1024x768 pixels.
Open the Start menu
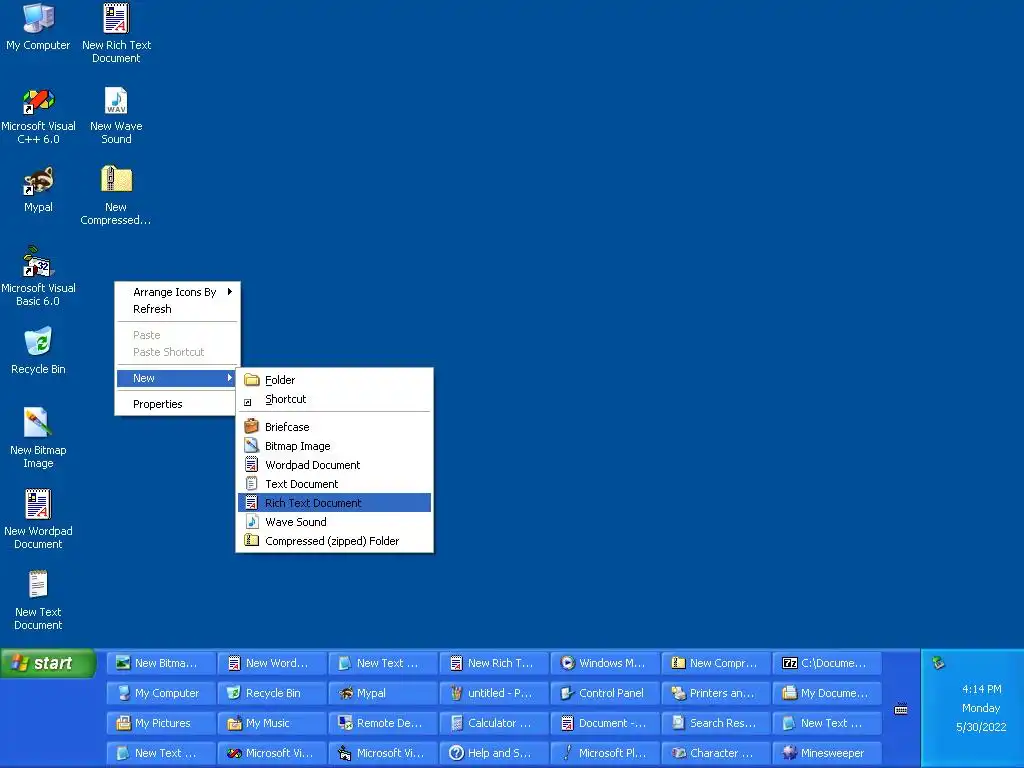pyautogui.click(x=48, y=664)
